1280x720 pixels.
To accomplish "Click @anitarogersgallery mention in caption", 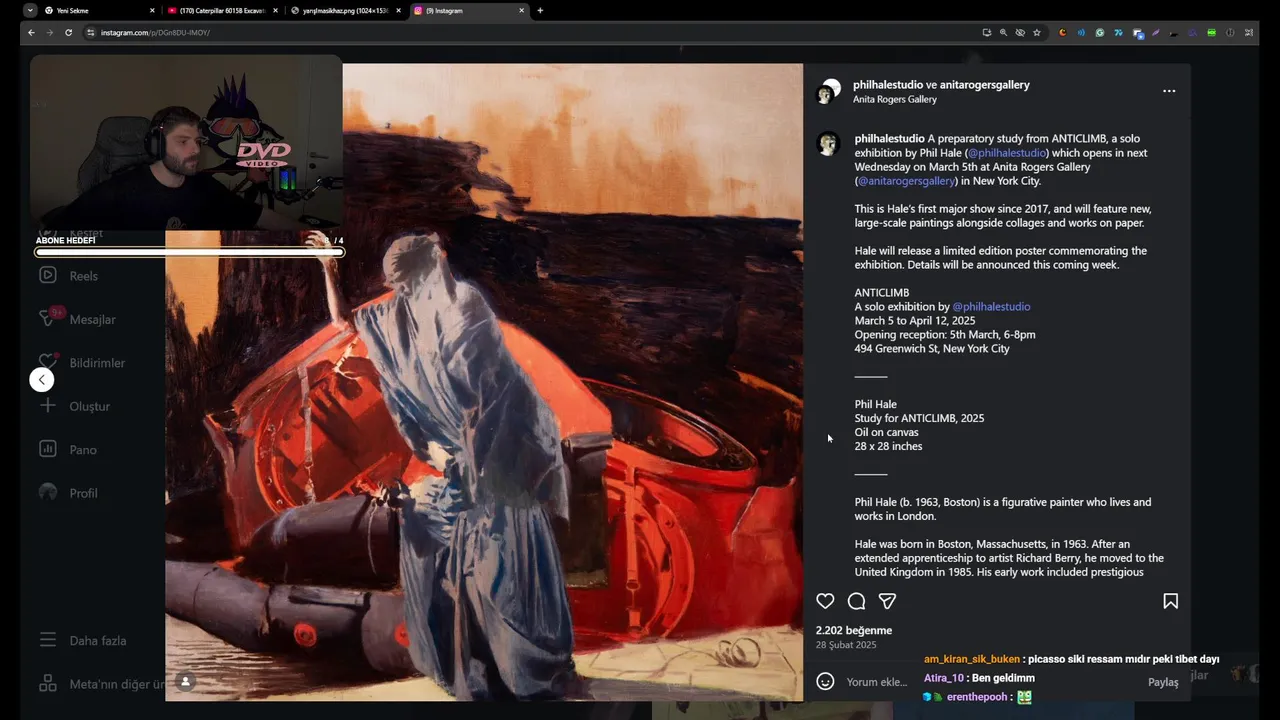I will tap(907, 181).
